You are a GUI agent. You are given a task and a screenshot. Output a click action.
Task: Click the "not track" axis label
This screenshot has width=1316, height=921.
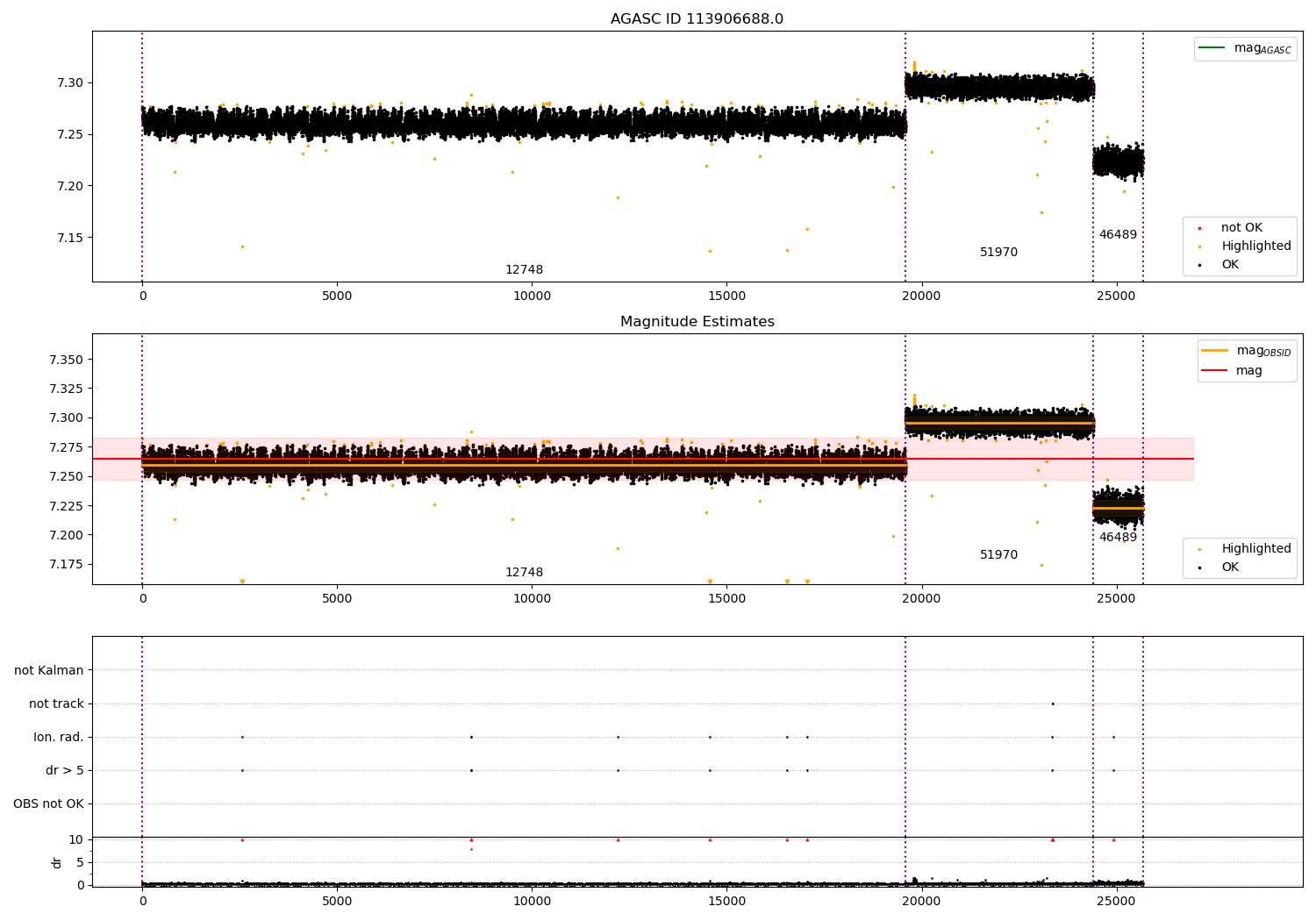pyautogui.click(x=56, y=703)
